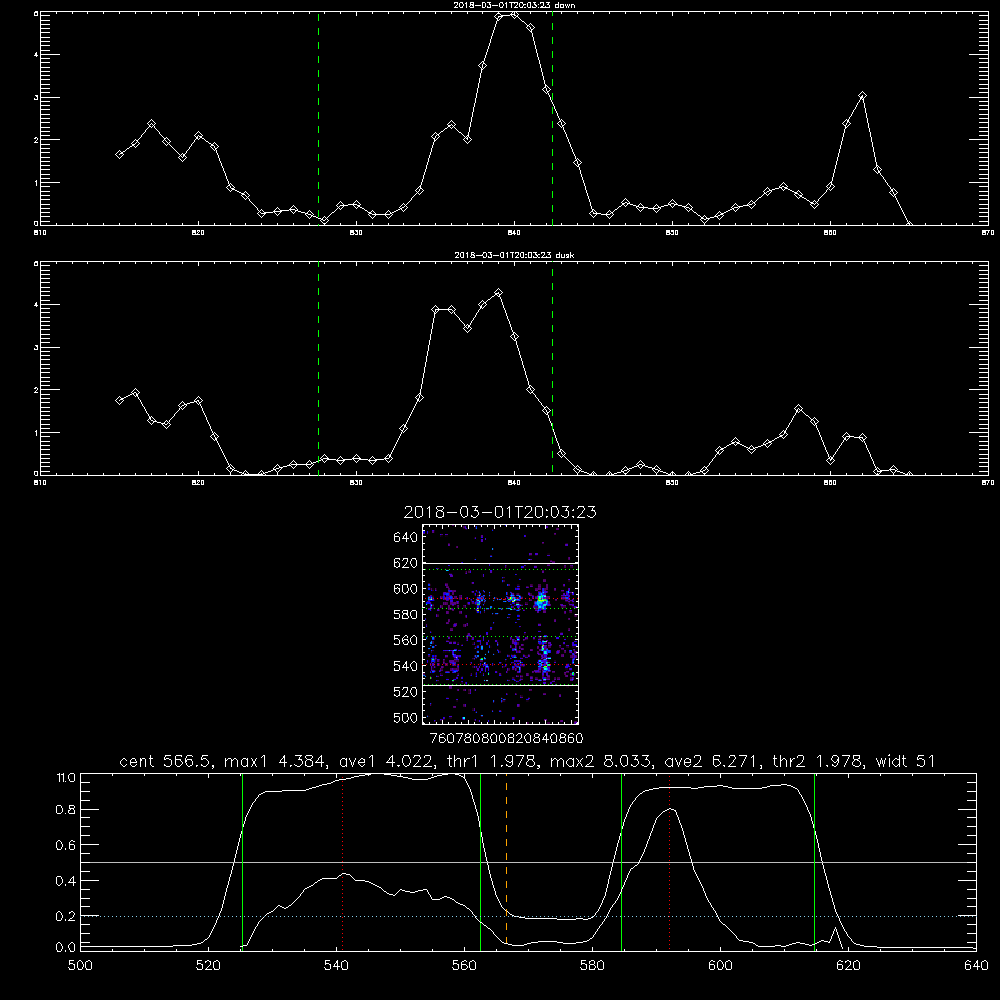Click the red dotted line near 541 in the bottom plot
Image resolution: width=1000 pixels, height=1000 pixels.
(342, 861)
